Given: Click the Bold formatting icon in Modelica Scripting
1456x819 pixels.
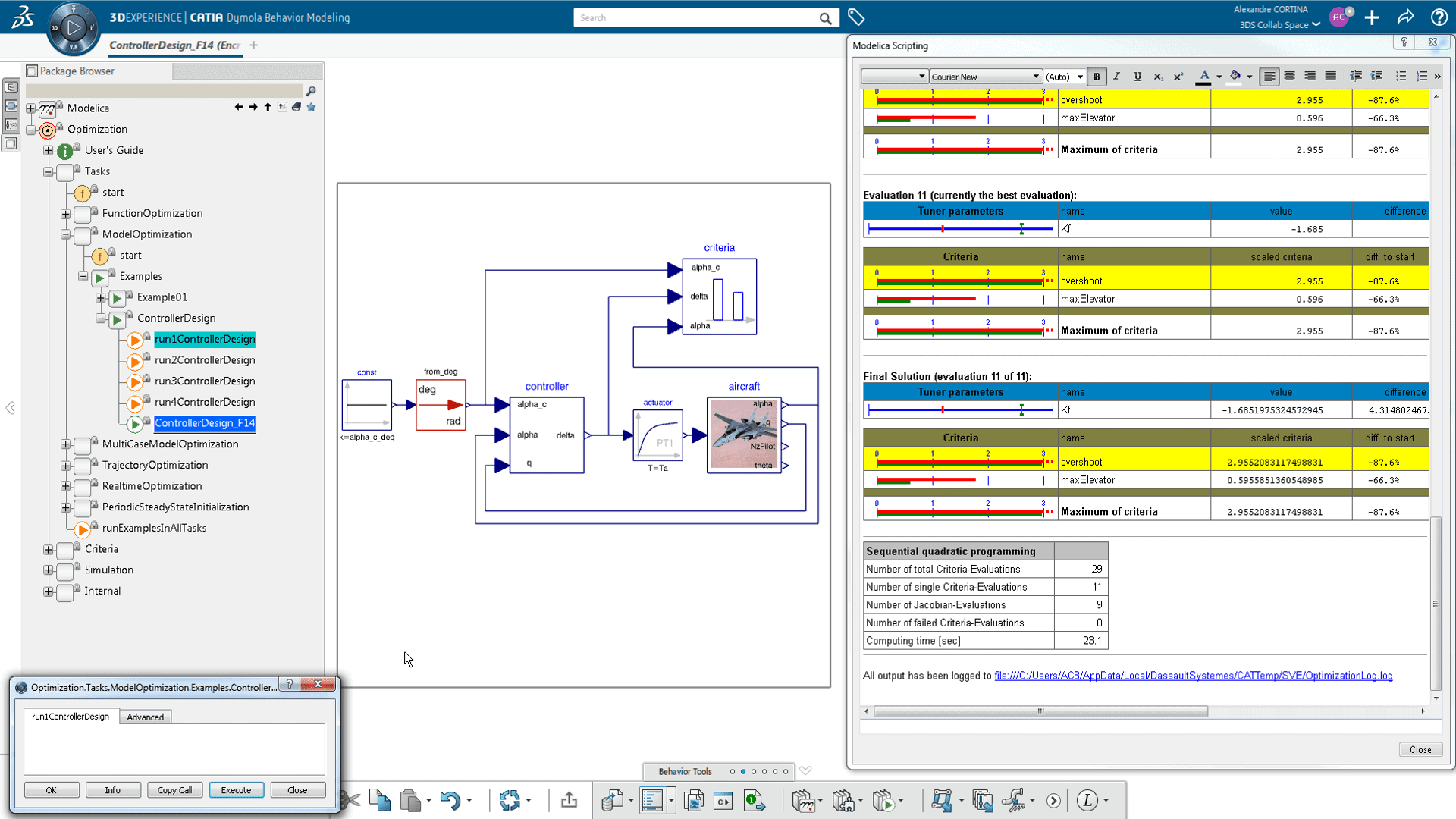Looking at the screenshot, I should [1097, 76].
